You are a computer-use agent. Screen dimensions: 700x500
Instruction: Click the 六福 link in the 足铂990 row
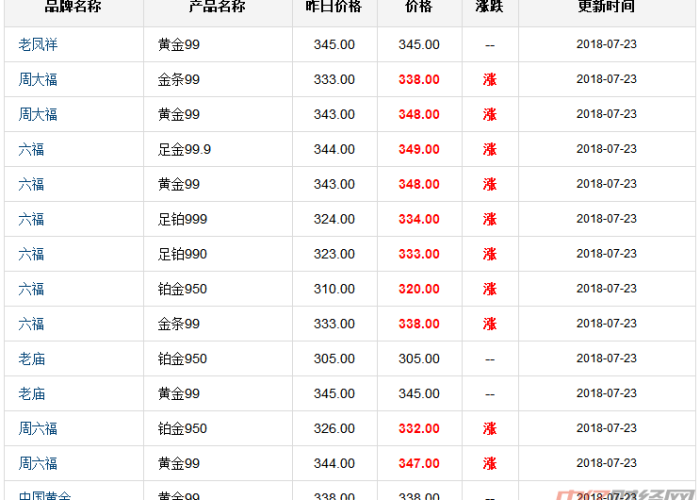31,254
